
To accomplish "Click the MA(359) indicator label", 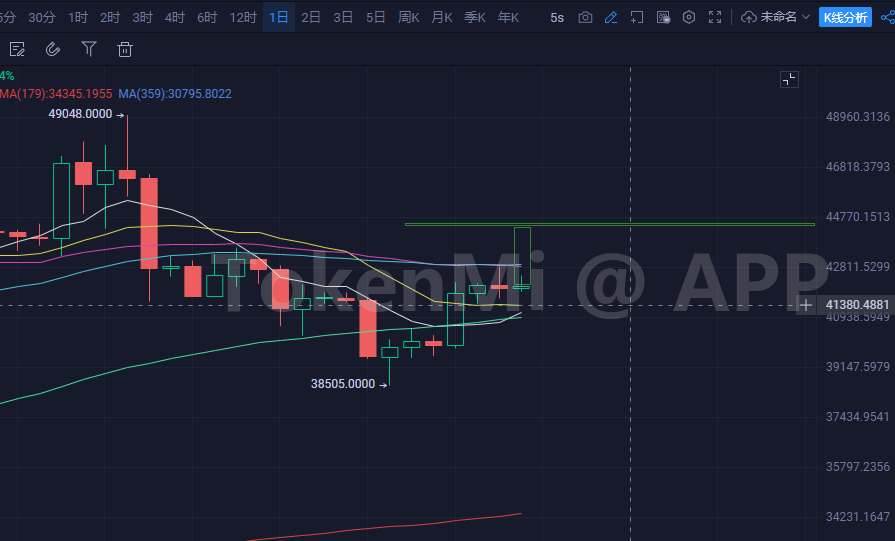I will click(x=175, y=94).
